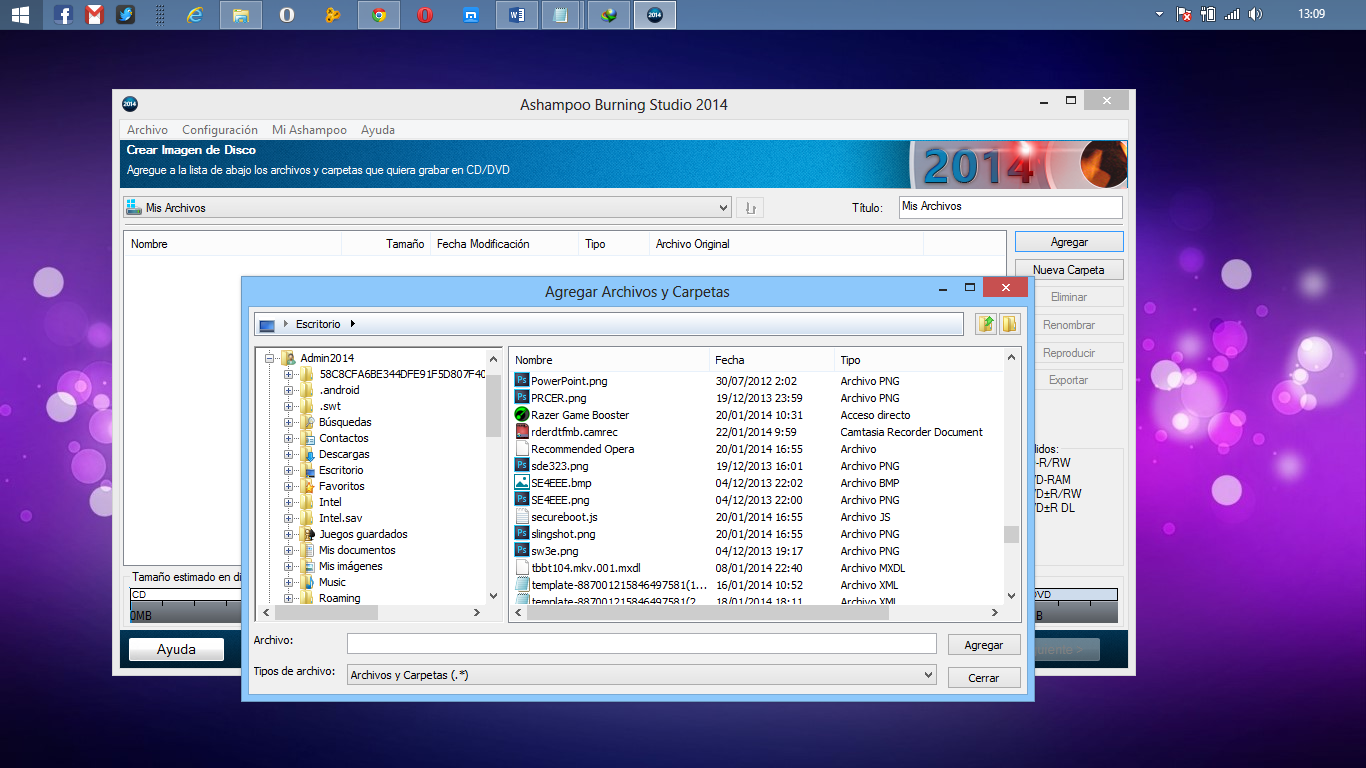Open the Windows Start button
The width and height of the screenshot is (1366, 768).
(x=20, y=15)
